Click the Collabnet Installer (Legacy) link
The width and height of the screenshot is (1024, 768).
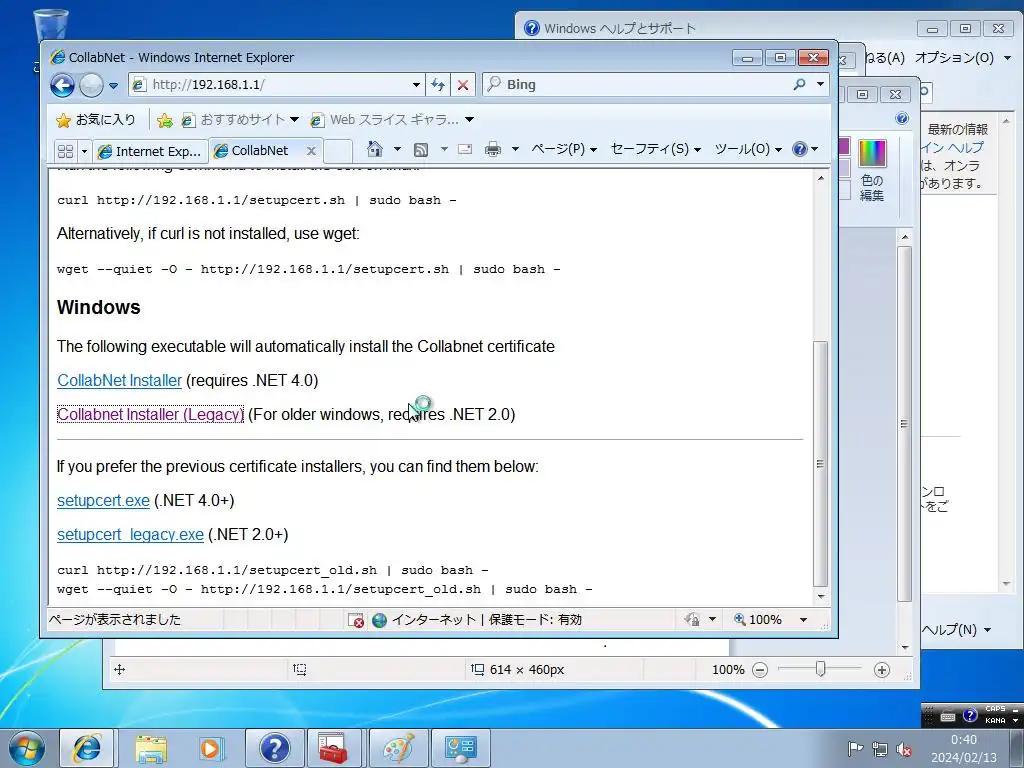click(x=150, y=415)
